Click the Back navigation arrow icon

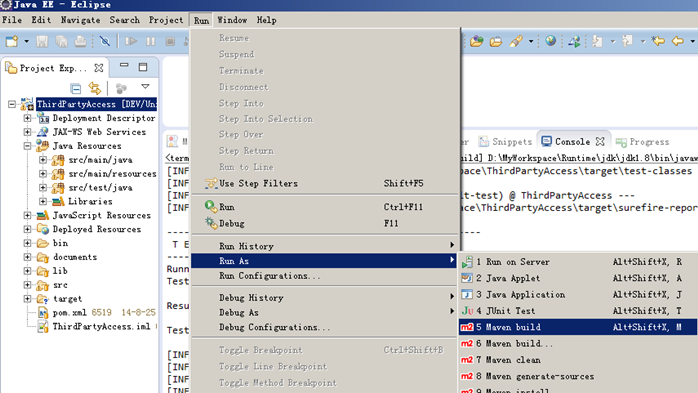pos(678,41)
